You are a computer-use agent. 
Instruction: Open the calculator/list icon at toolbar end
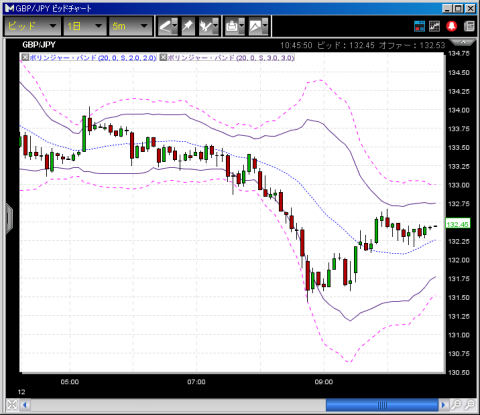tap(469, 26)
